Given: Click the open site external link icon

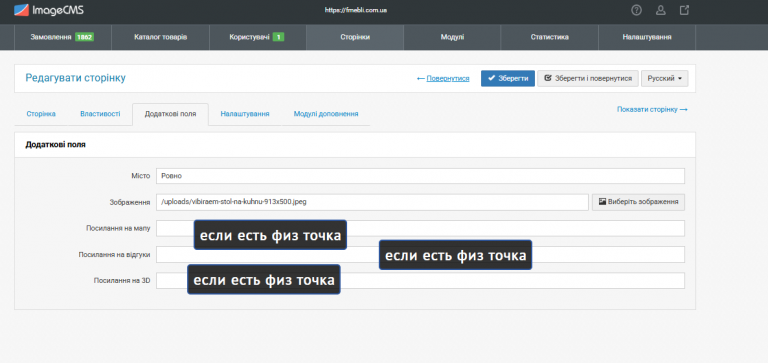Looking at the screenshot, I should click(685, 10).
